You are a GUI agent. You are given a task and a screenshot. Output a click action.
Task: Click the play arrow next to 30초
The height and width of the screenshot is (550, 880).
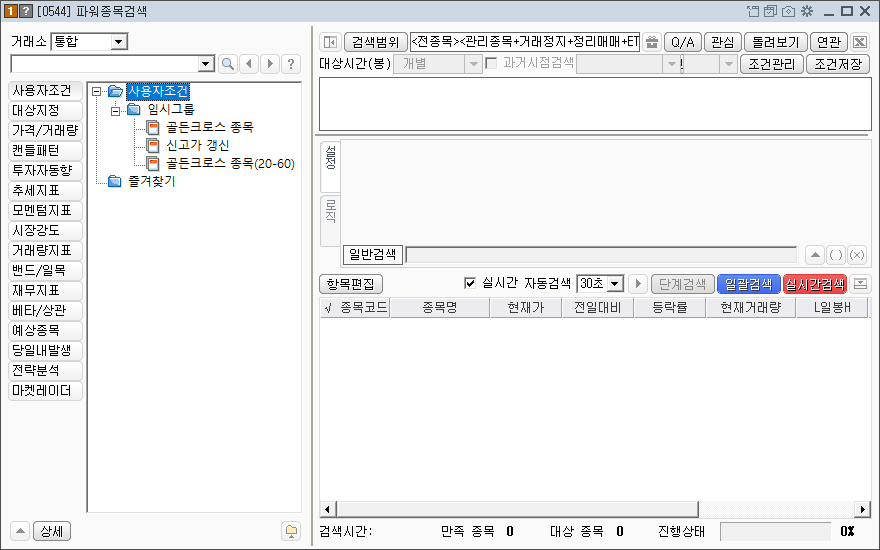(x=637, y=284)
